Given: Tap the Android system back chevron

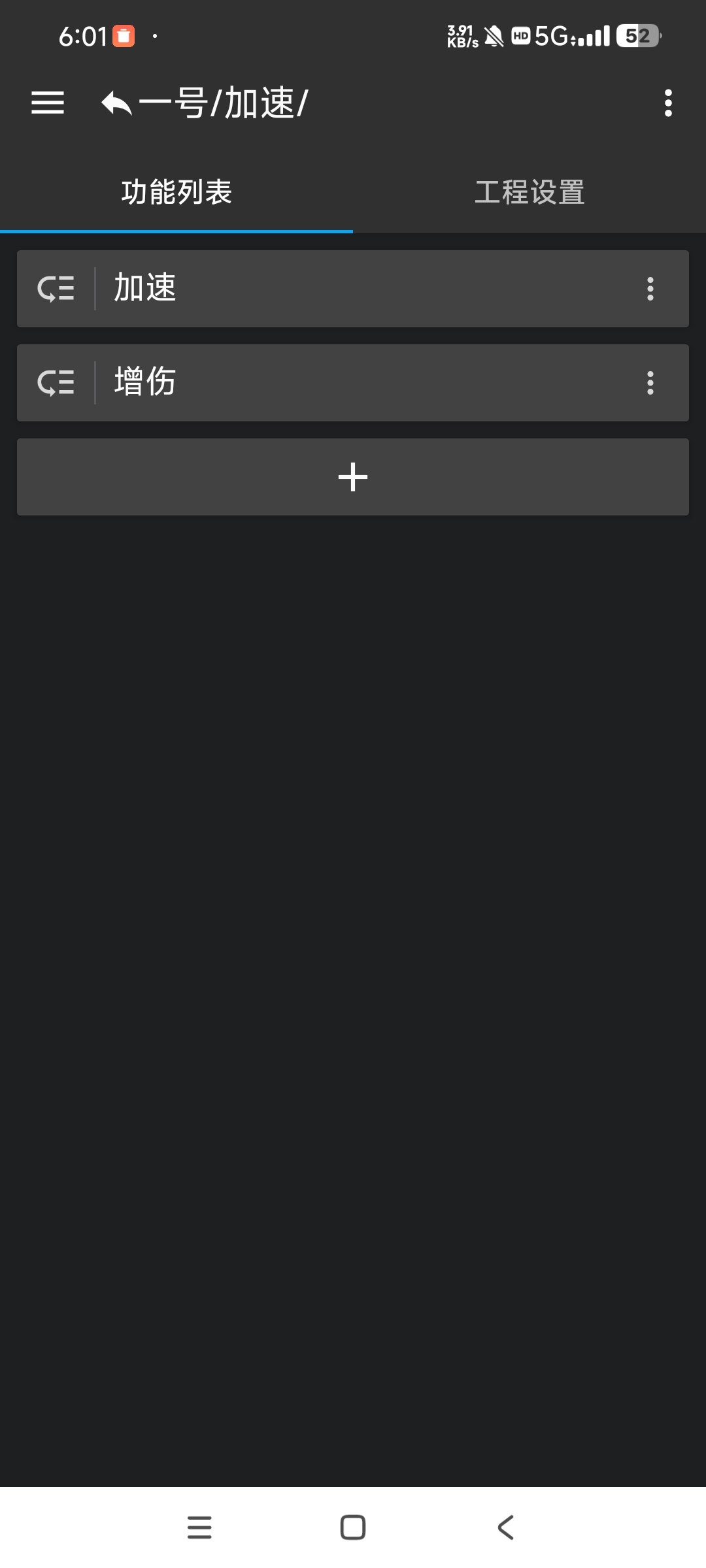Looking at the screenshot, I should pyautogui.click(x=506, y=1527).
